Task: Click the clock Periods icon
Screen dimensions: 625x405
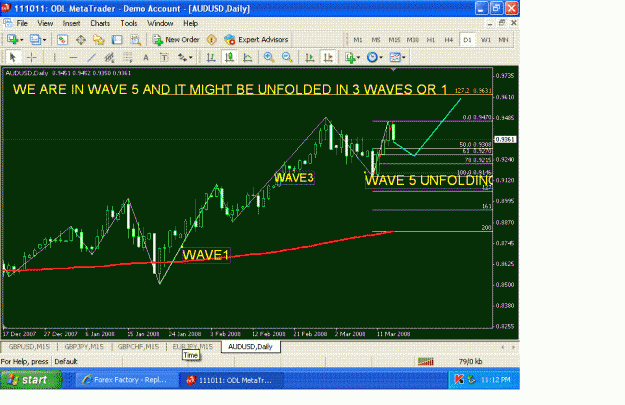Action: point(372,57)
